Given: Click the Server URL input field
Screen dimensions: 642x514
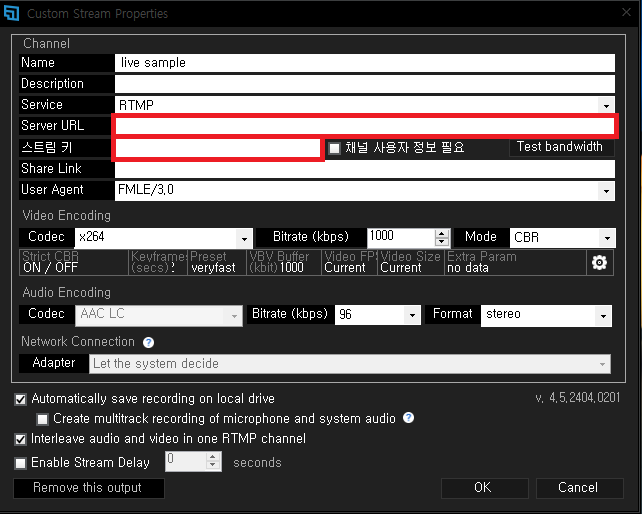Looking at the screenshot, I should tap(365, 126).
